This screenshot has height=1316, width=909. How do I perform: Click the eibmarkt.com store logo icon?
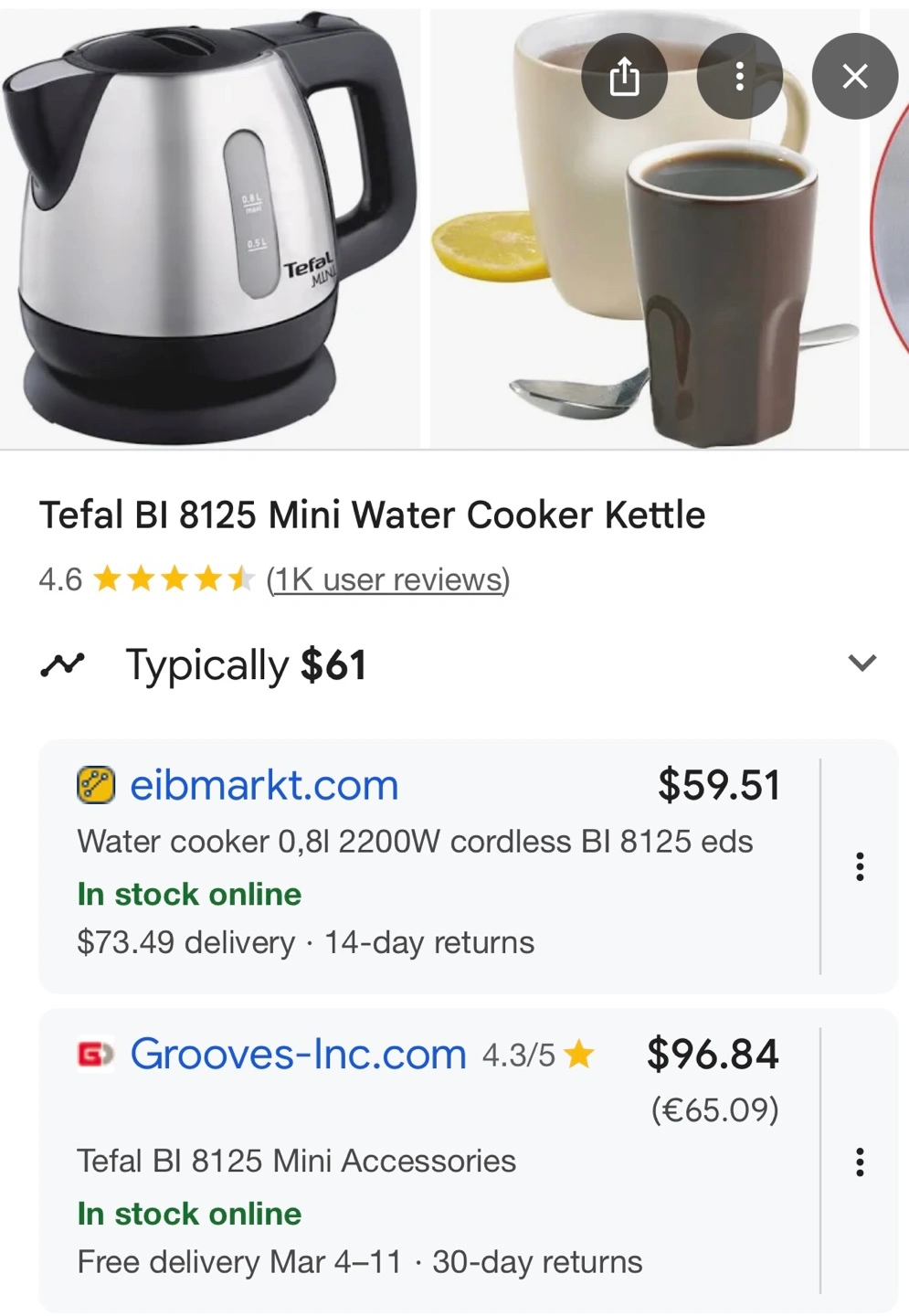click(96, 785)
